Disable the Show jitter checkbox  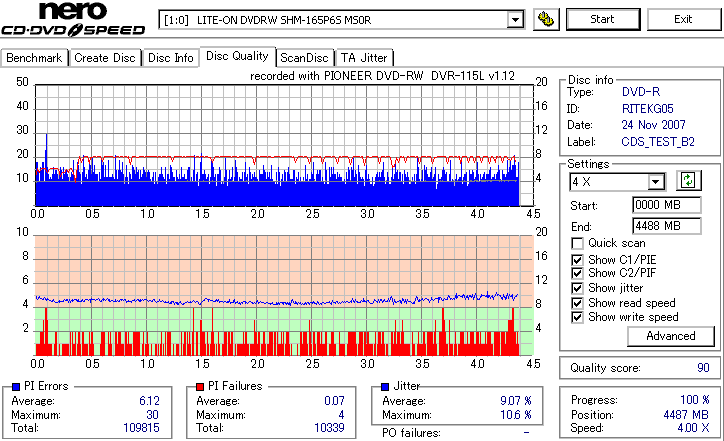point(577,288)
